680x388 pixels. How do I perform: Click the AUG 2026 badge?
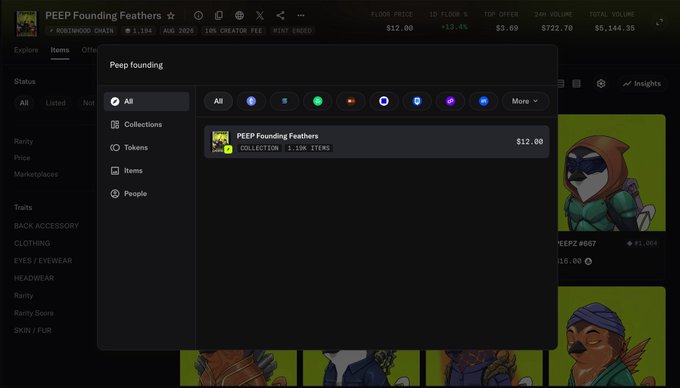coord(178,31)
